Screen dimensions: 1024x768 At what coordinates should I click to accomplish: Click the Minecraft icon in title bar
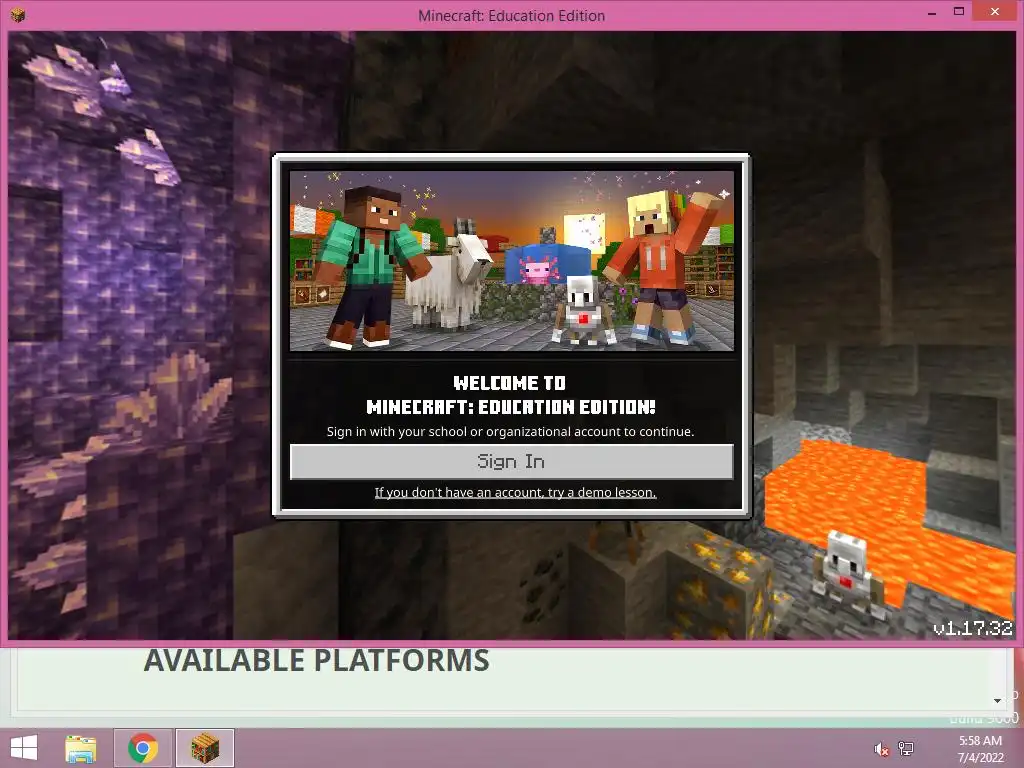pyautogui.click(x=18, y=14)
